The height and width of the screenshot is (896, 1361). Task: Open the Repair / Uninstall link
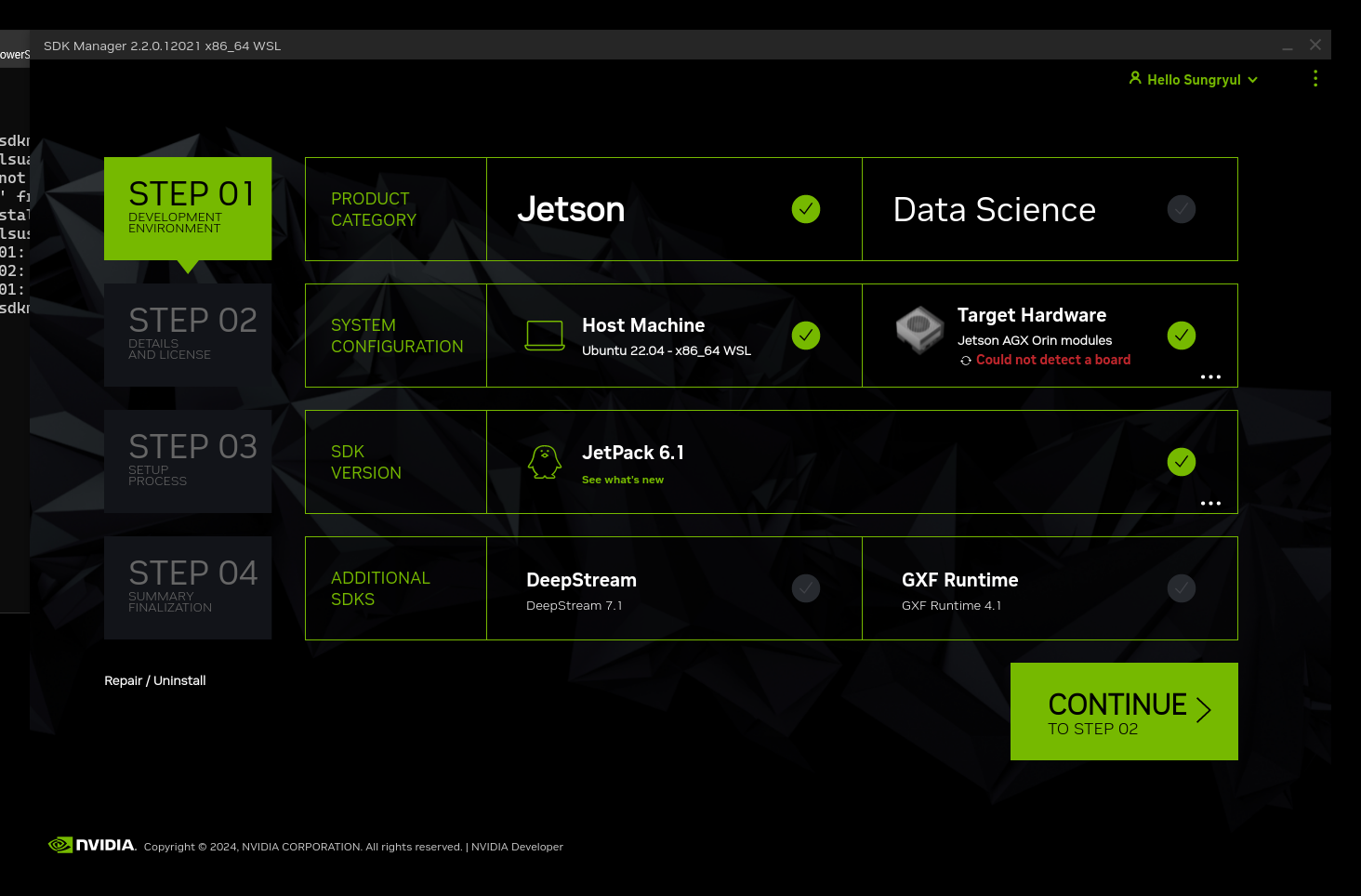click(x=155, y=680)
